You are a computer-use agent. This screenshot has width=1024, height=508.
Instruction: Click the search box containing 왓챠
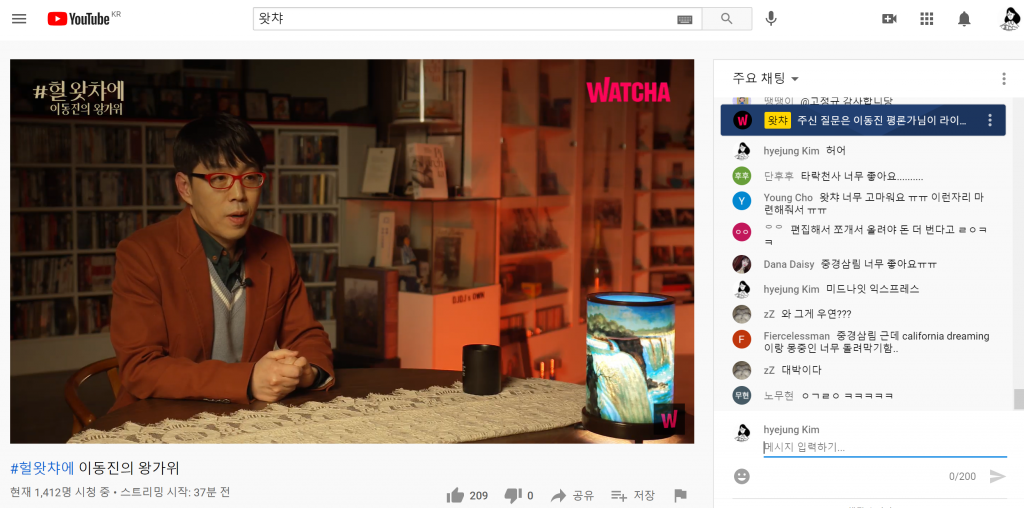(x=477, y=19)
